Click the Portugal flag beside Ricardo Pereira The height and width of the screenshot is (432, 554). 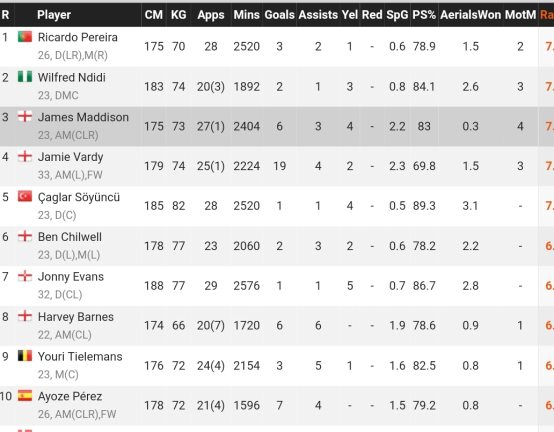tap(25, 37)
